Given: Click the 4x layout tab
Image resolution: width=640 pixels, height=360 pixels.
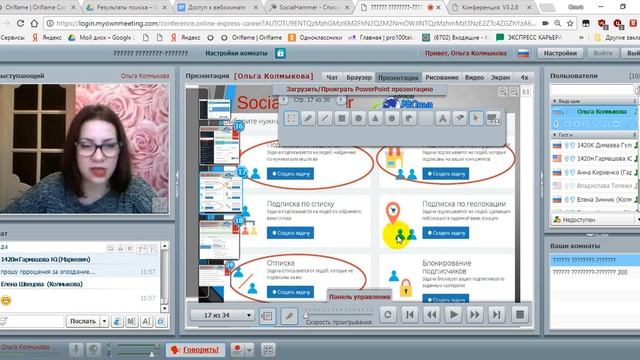Looking at the screenshot, I should [524, 77].
